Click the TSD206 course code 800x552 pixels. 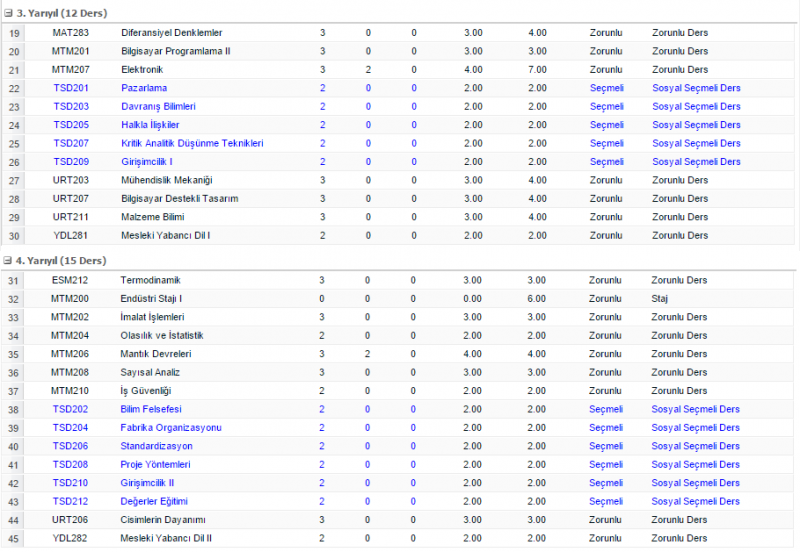tap(71, 446)
